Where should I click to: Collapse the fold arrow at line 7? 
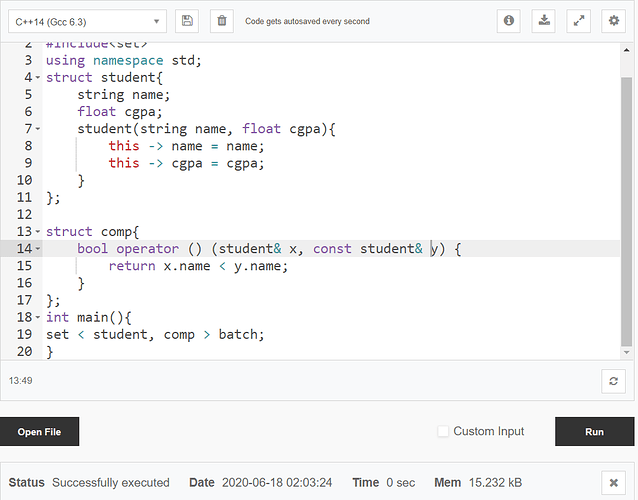tap(38, 129)
